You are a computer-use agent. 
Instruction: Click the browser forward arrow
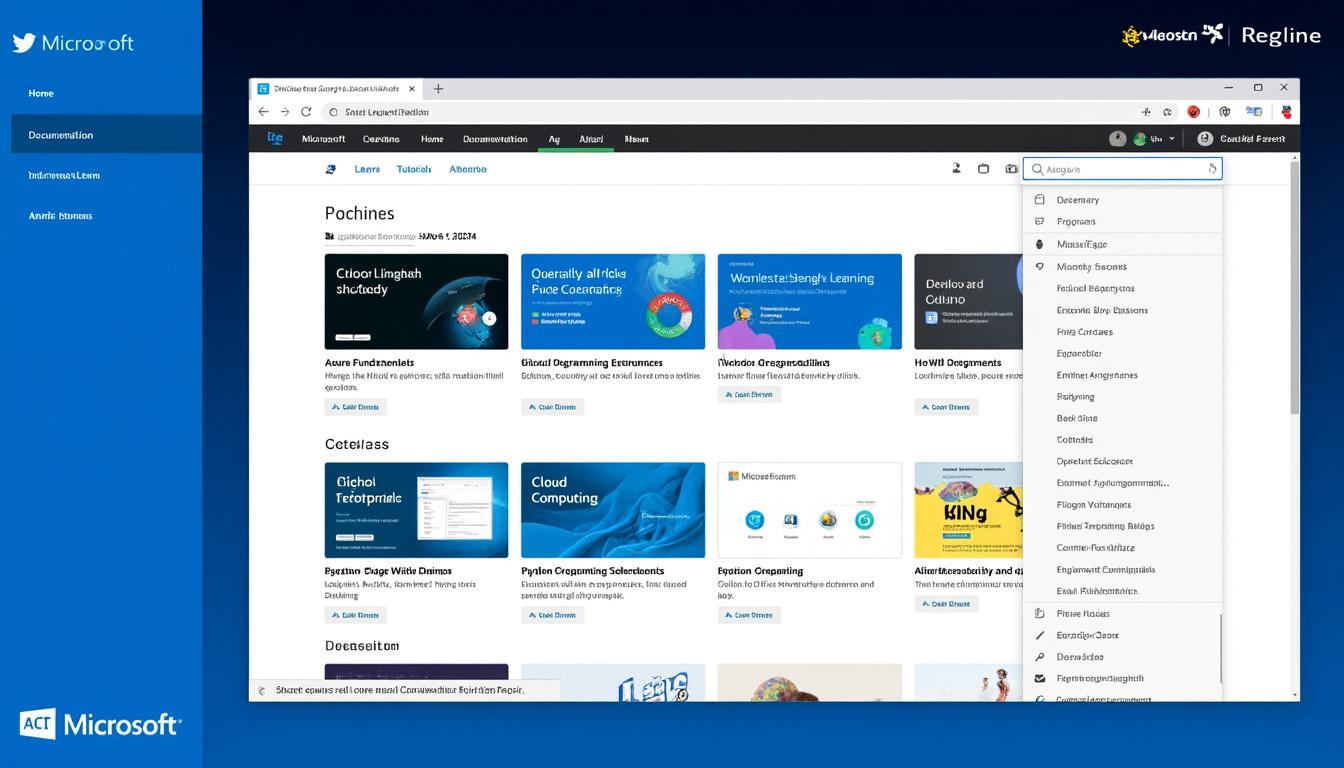click(285, 112)
